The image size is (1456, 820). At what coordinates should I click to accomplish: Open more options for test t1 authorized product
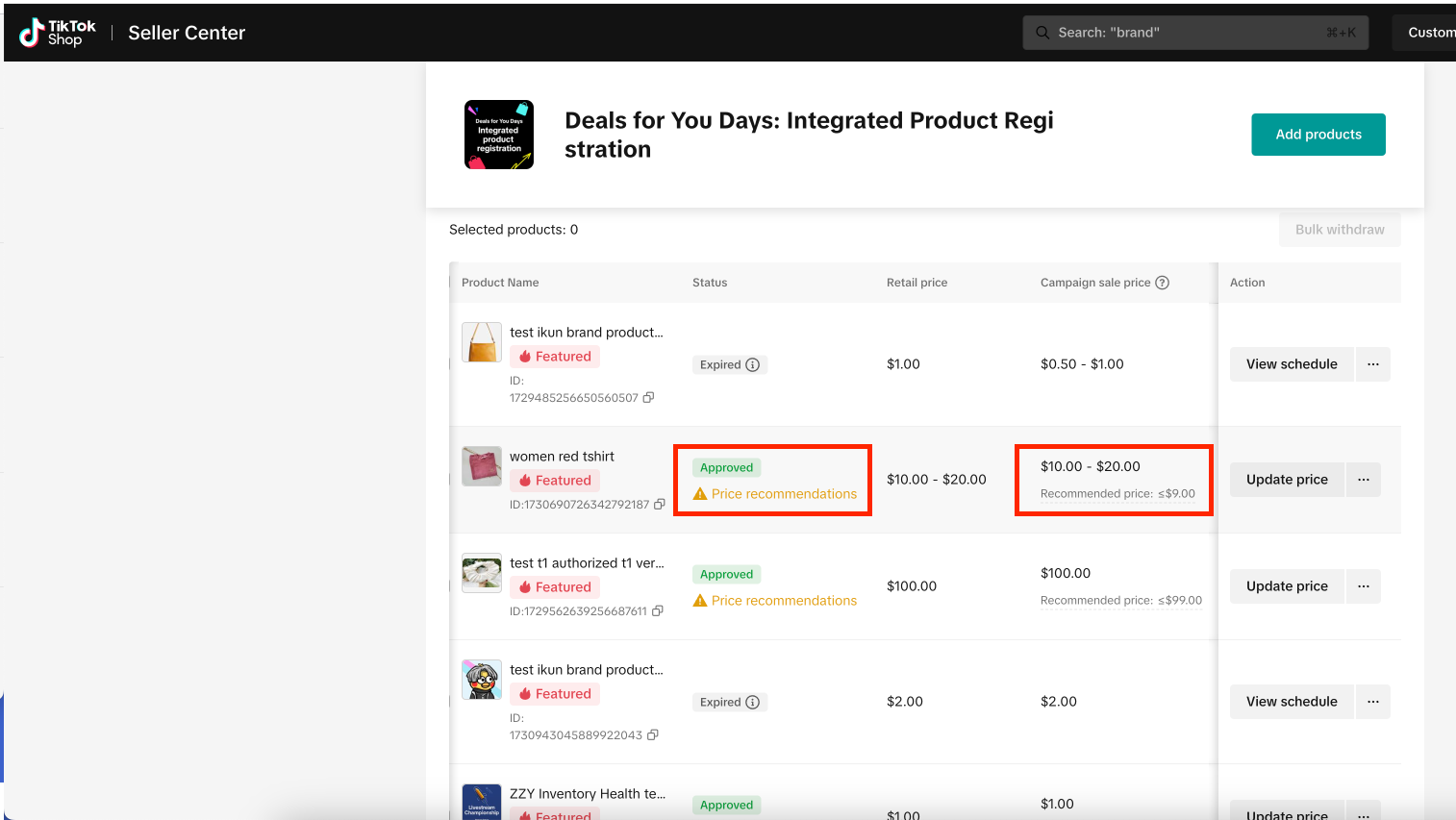tap(1363, 586)
